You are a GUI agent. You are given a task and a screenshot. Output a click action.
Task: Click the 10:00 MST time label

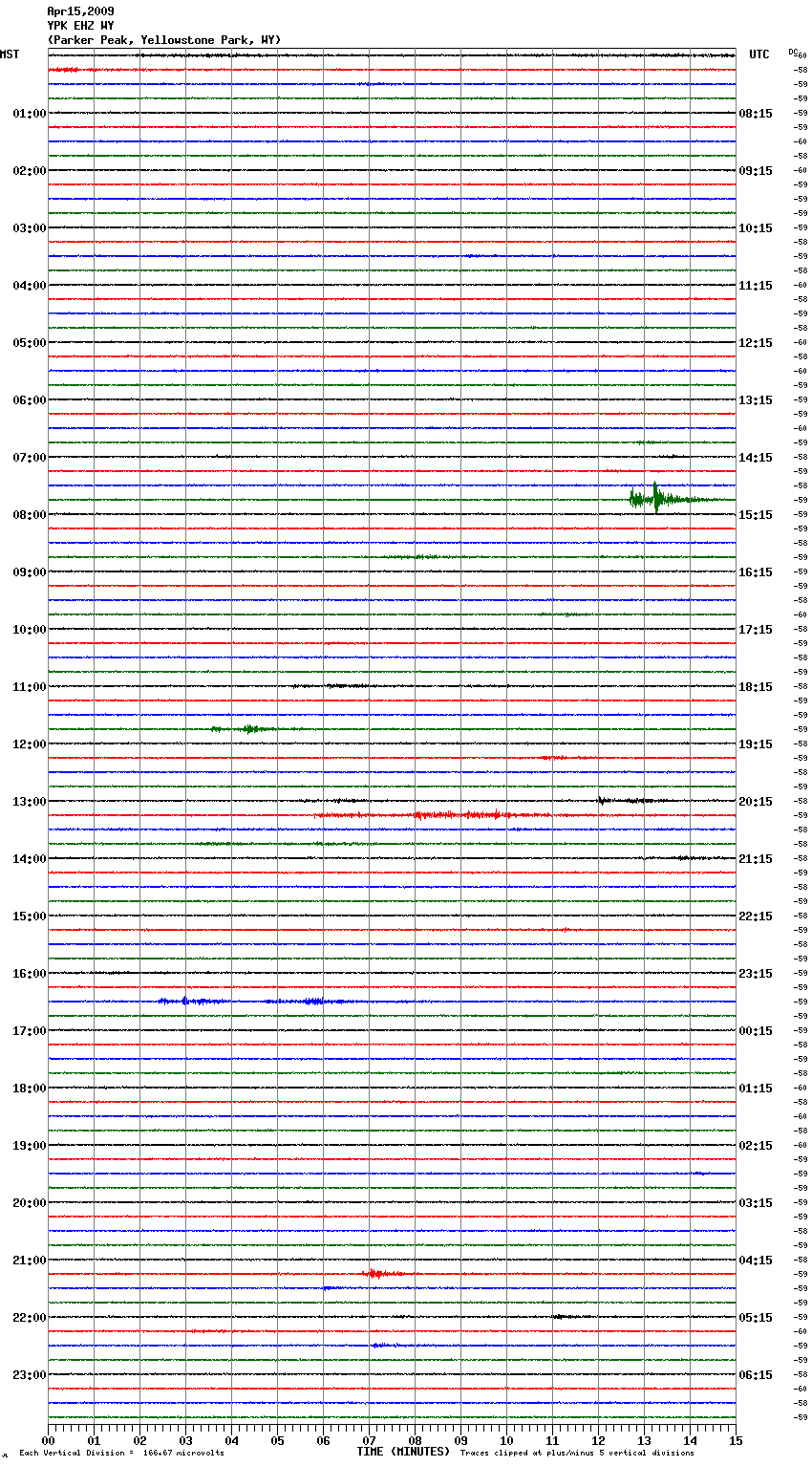coord(30,630)
